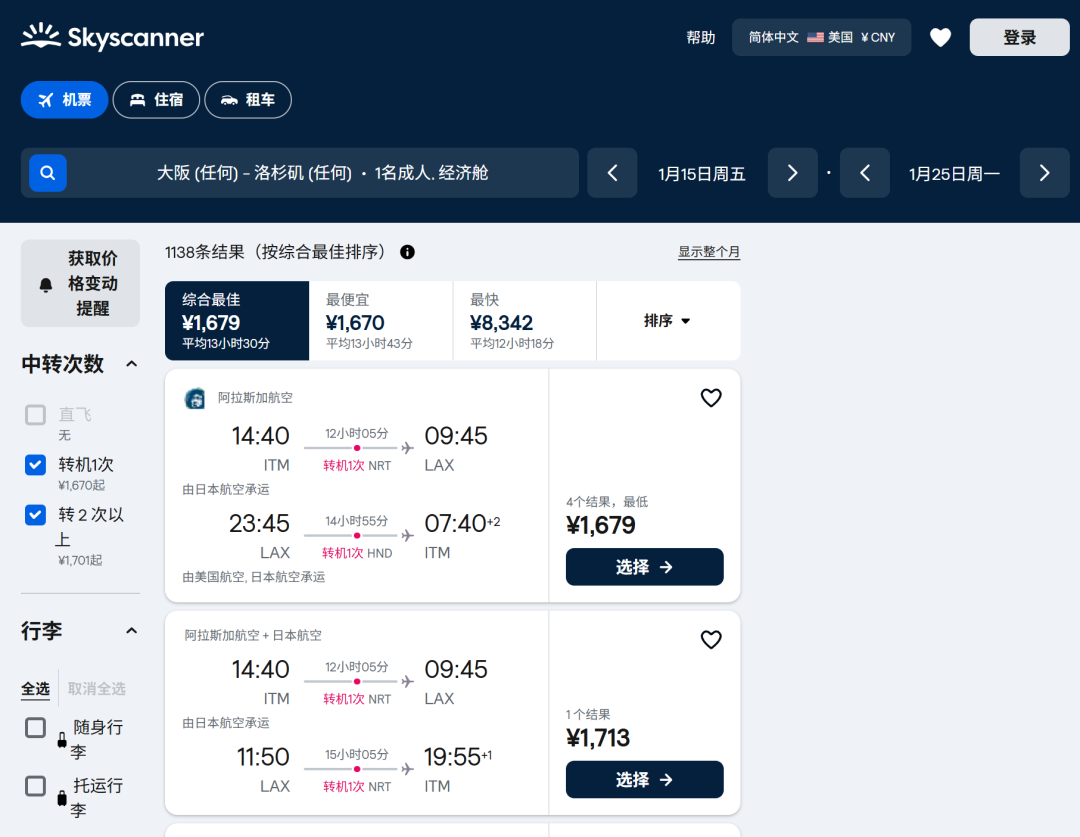
Task: Check the 托运行李 checkbox
Action: (35, 786)
